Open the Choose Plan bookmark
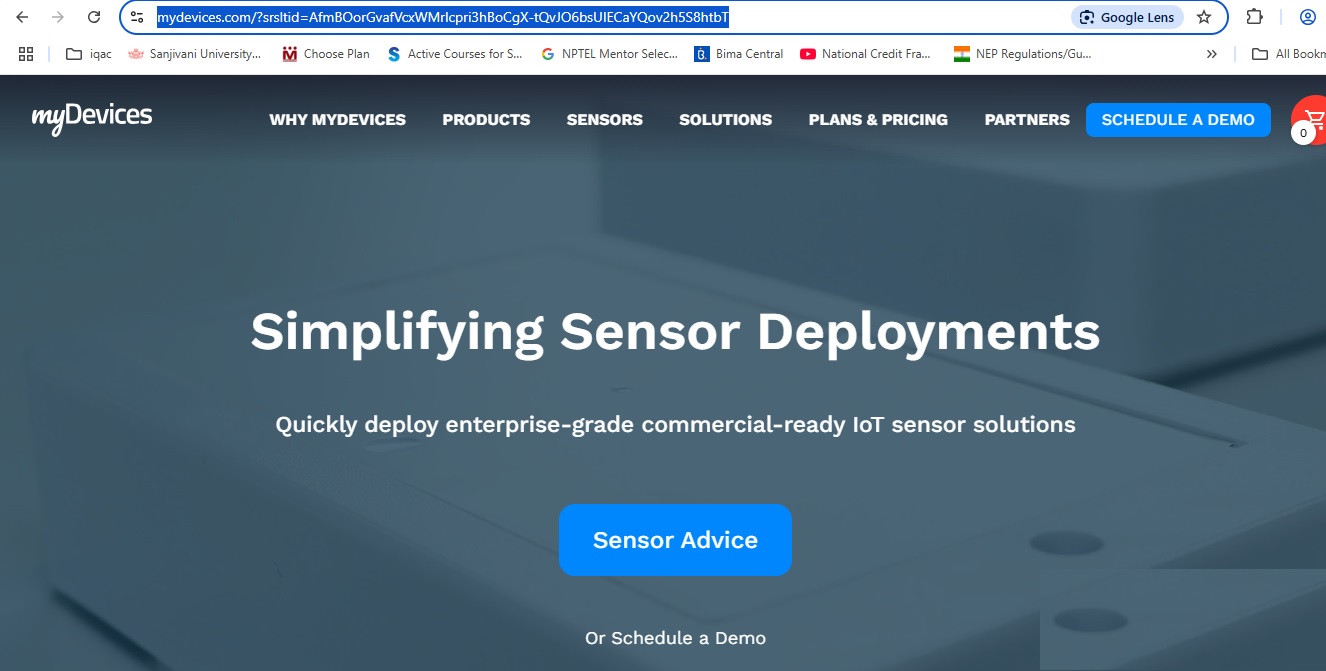The image size is (1326, 671). (x=326, y=54)
